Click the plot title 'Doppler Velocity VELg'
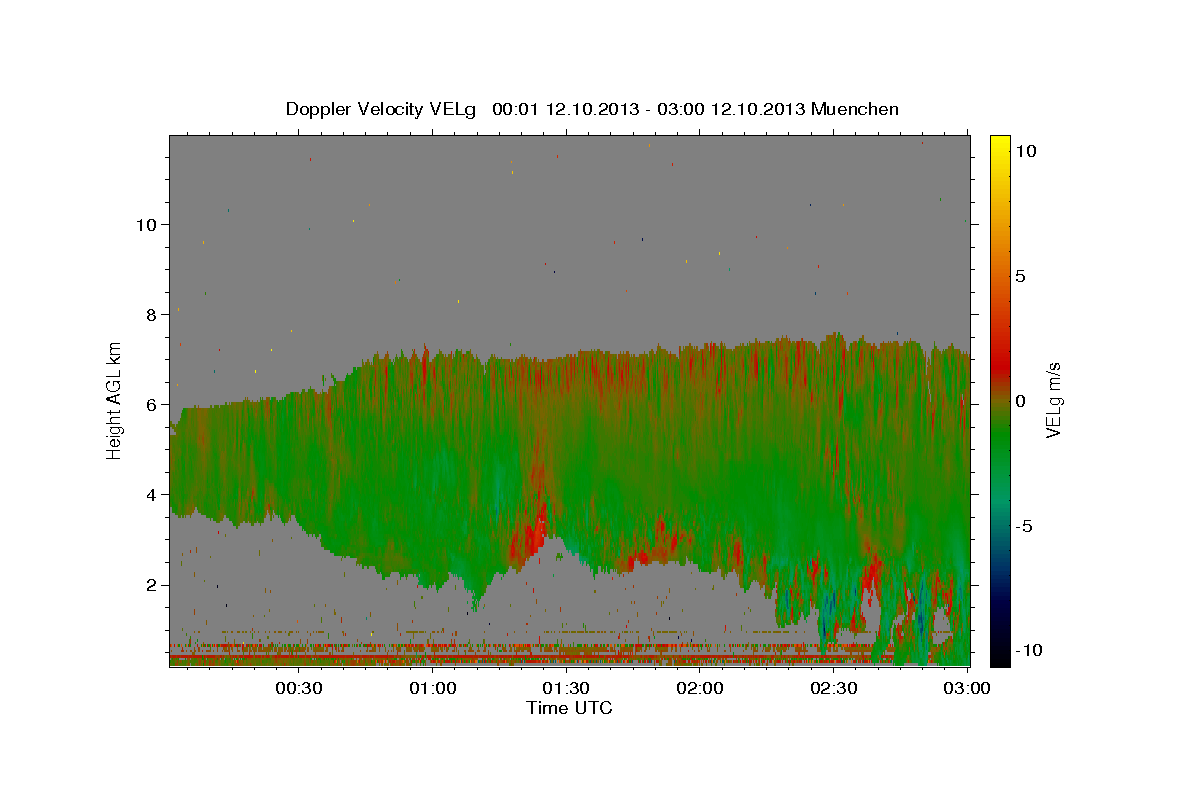This screenshot has width=1200, height=800. click(x=381, y=109)
